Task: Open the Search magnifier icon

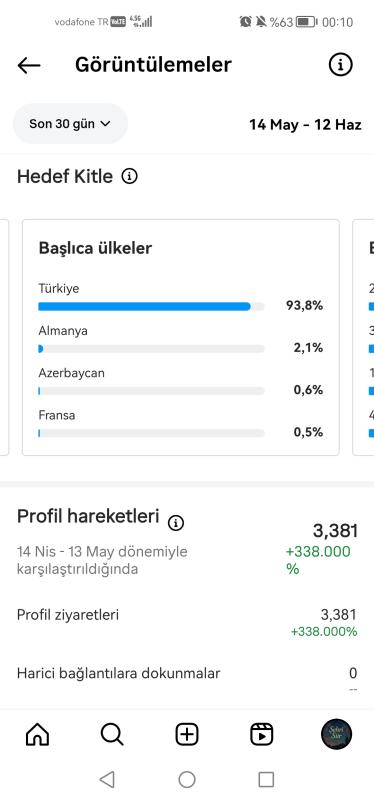Action: tap(112, 735)
